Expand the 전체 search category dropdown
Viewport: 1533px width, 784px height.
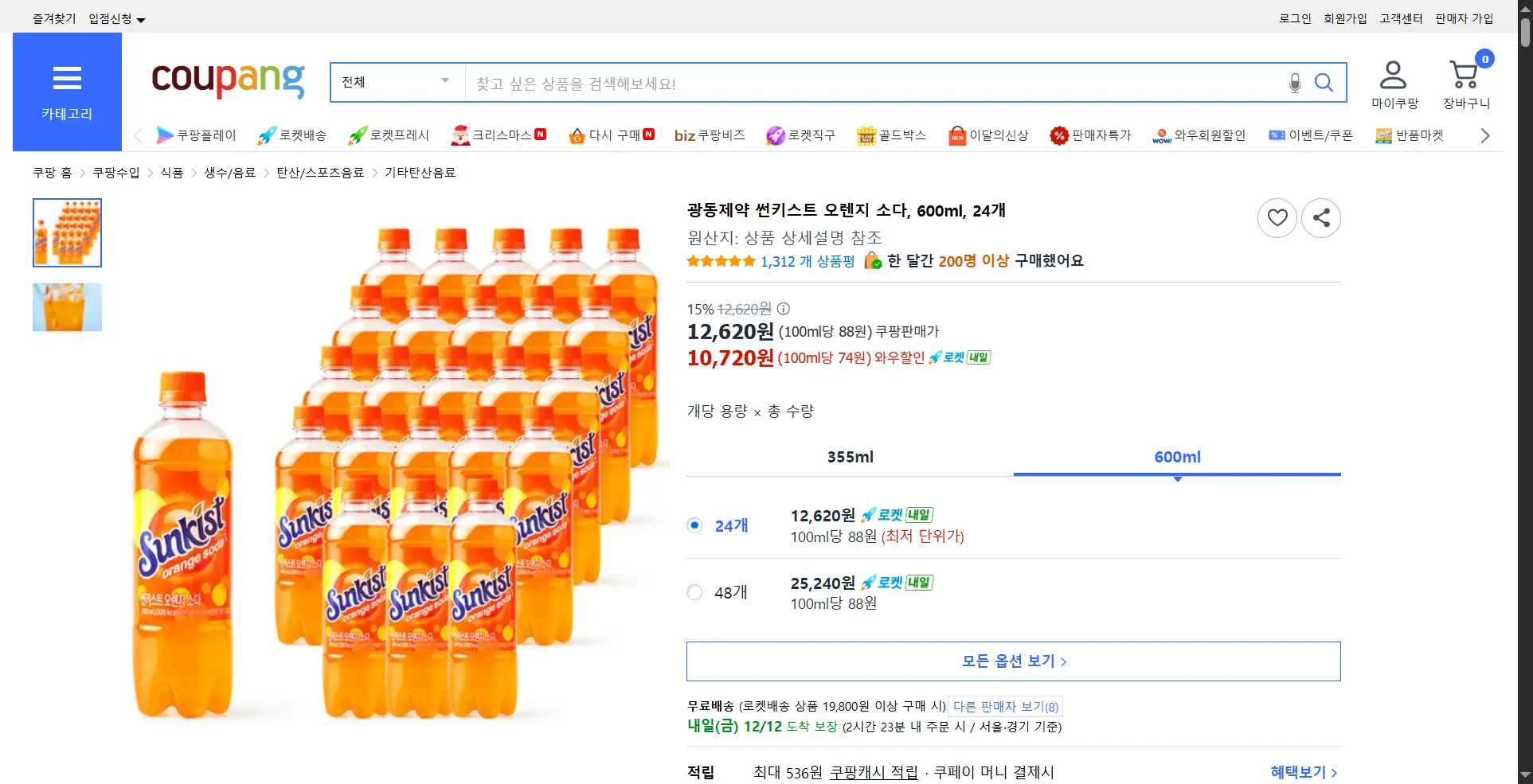[x=397, y=82]
